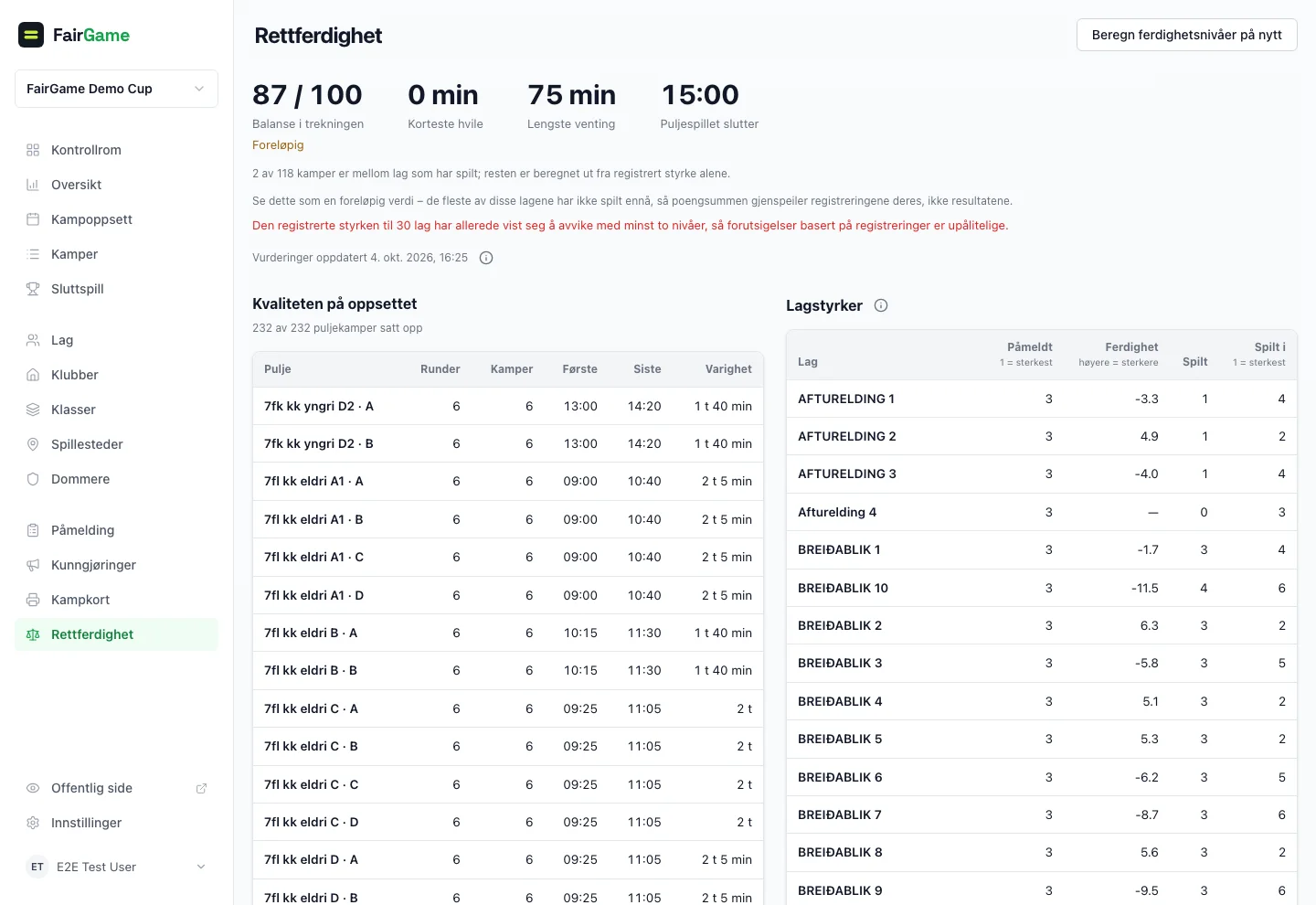Click info icon next to Lagstyrker
Screen dimensions: 1316x905
881,305
